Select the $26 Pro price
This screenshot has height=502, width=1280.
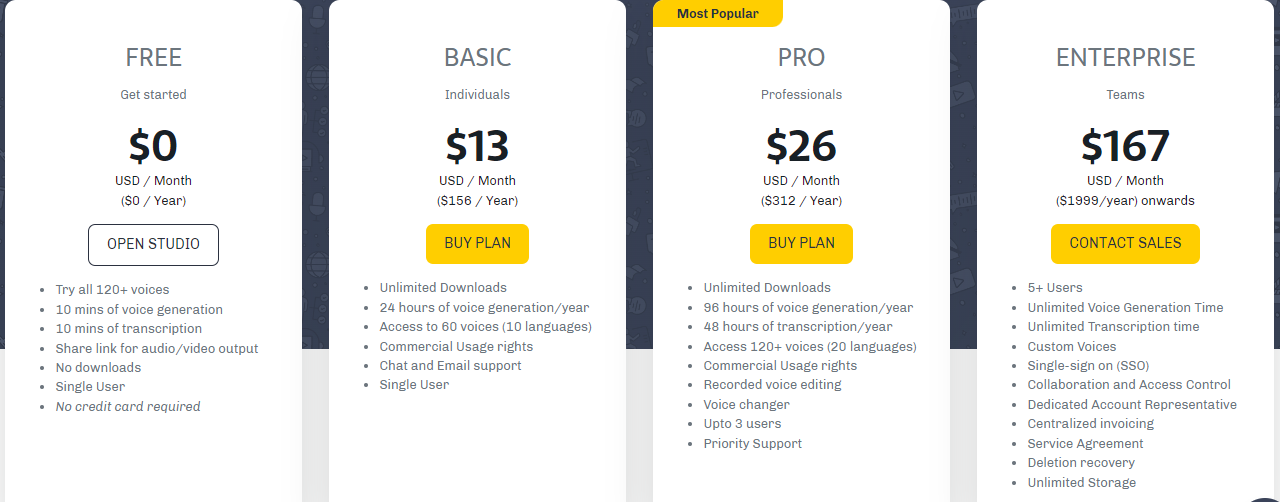801,146
